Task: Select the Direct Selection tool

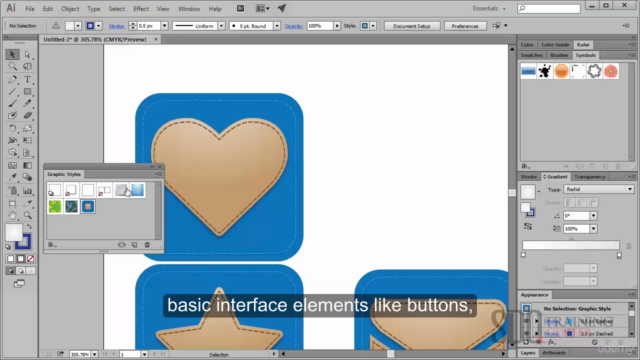Action: click(x=27, y=54)
